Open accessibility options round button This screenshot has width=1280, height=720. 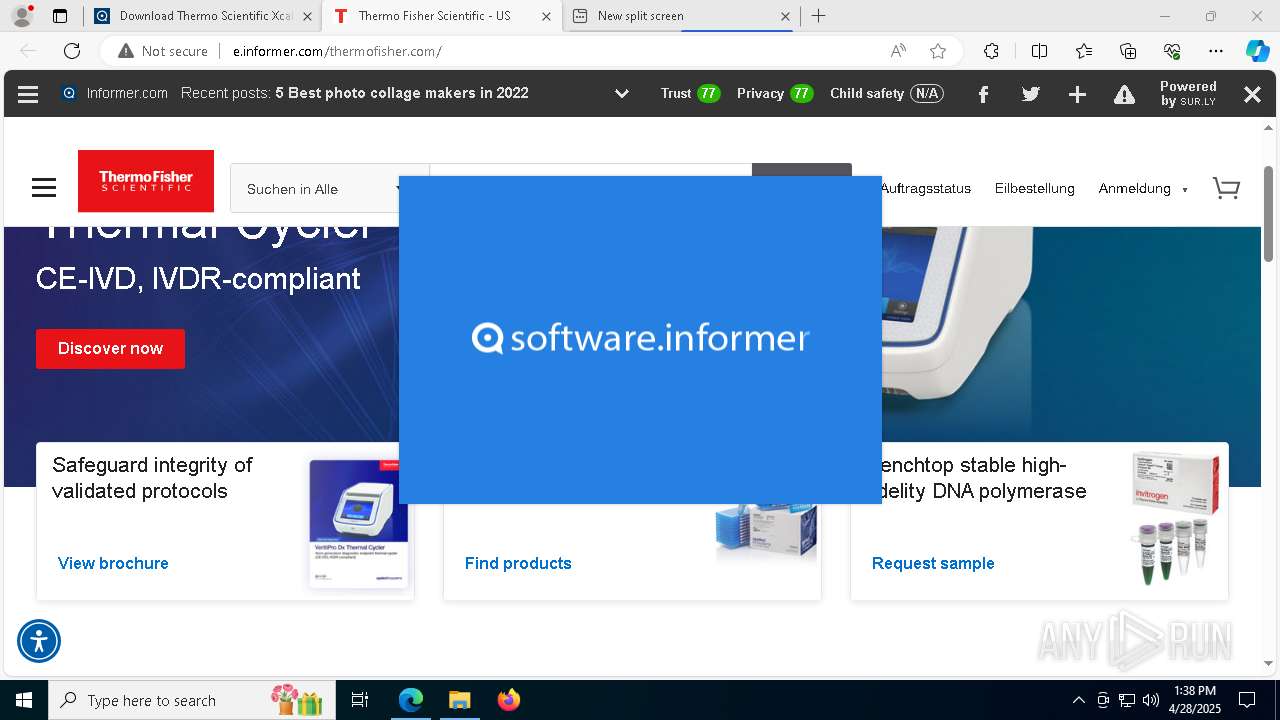click(39, 641)
